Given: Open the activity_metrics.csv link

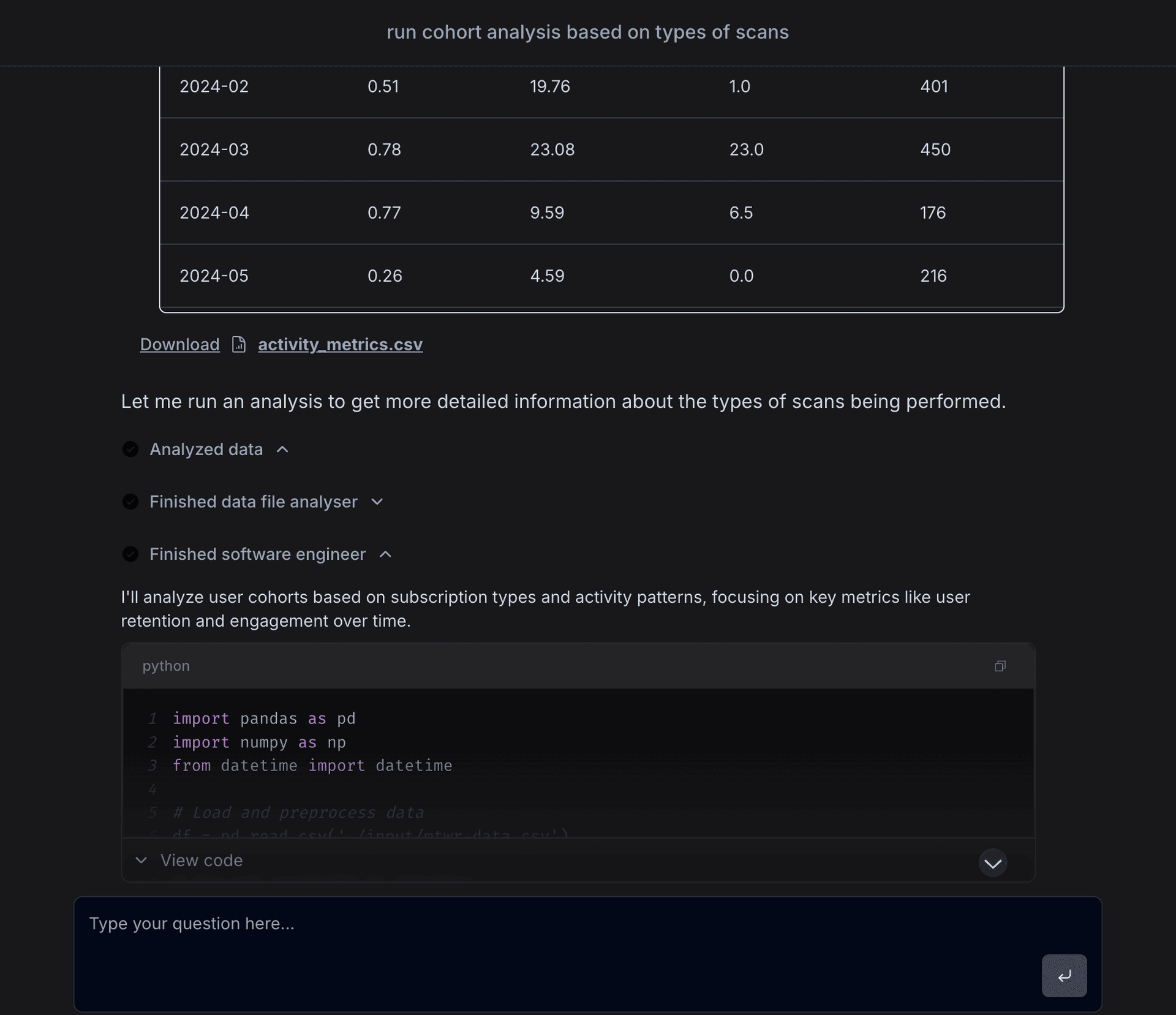Looking at the screenshot, I should [340, 344].
